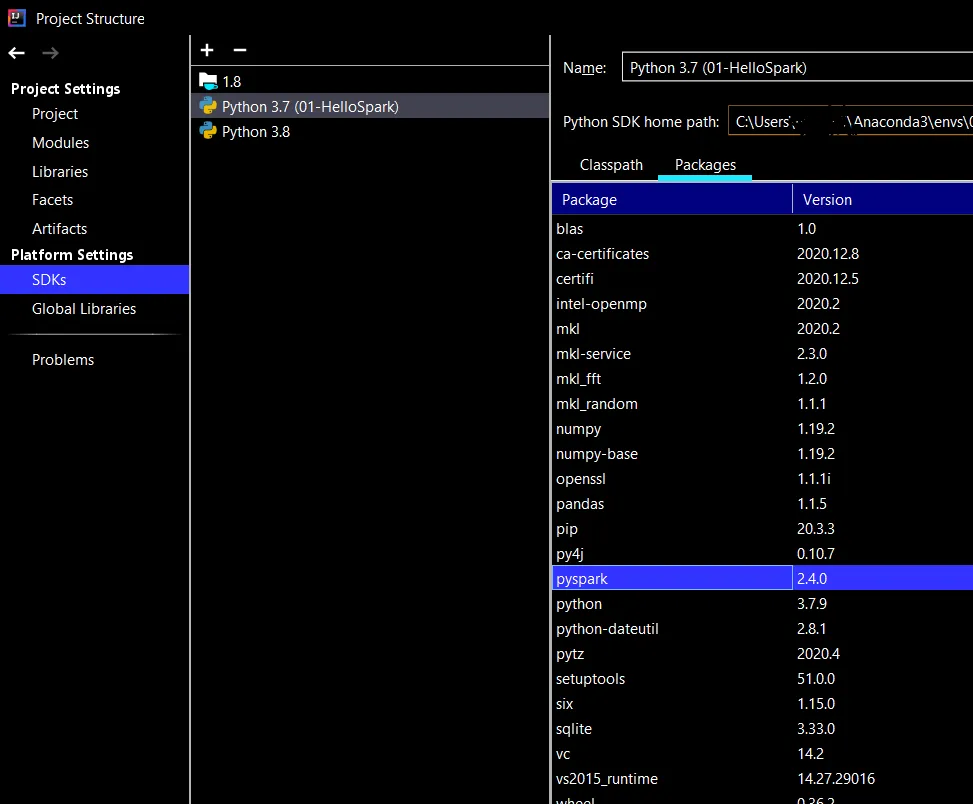
Task: Click the IntelliJ Project Structure window icon
Action: point(17,19)
